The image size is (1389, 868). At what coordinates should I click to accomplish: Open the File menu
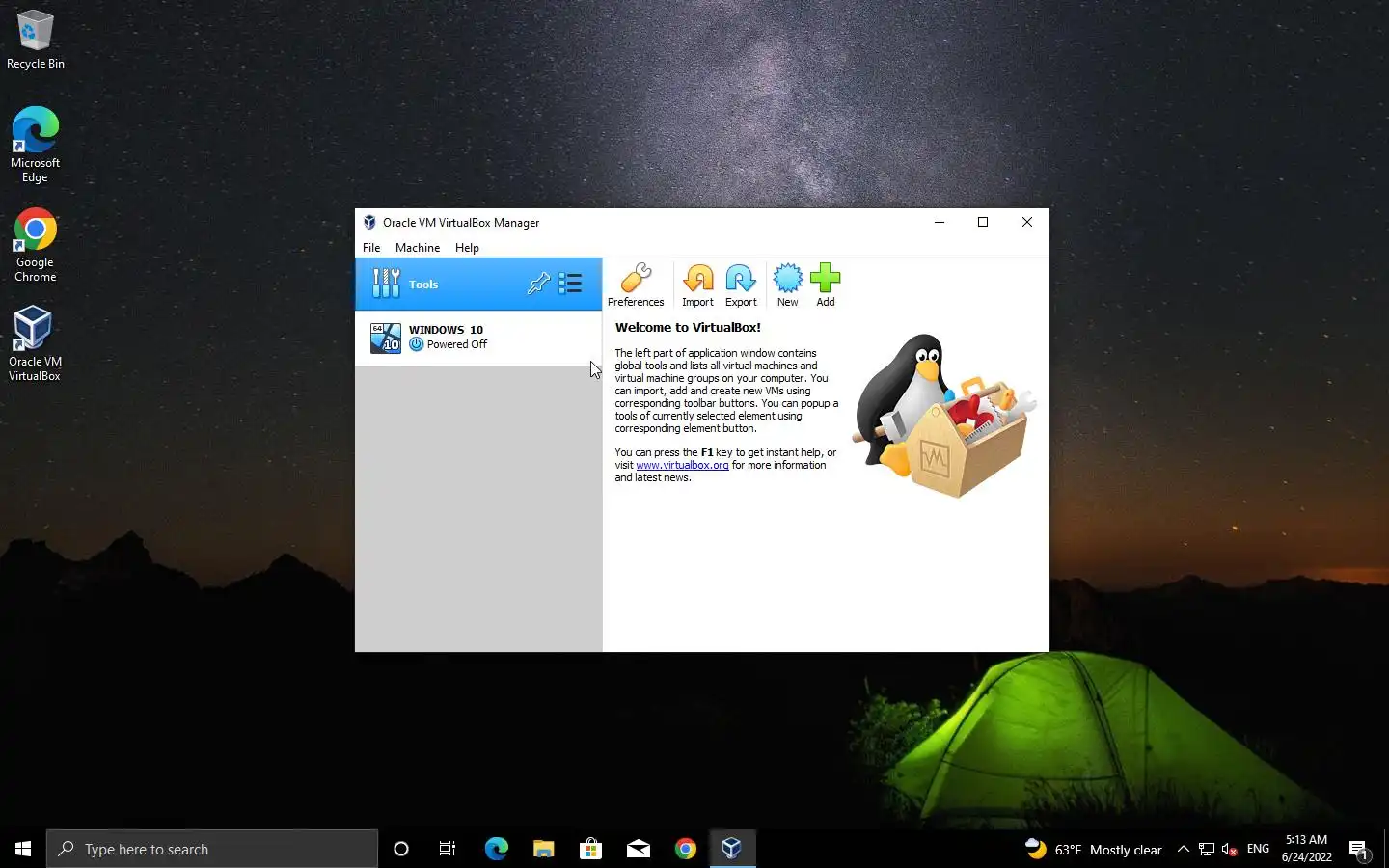click(x=371, y=248)
